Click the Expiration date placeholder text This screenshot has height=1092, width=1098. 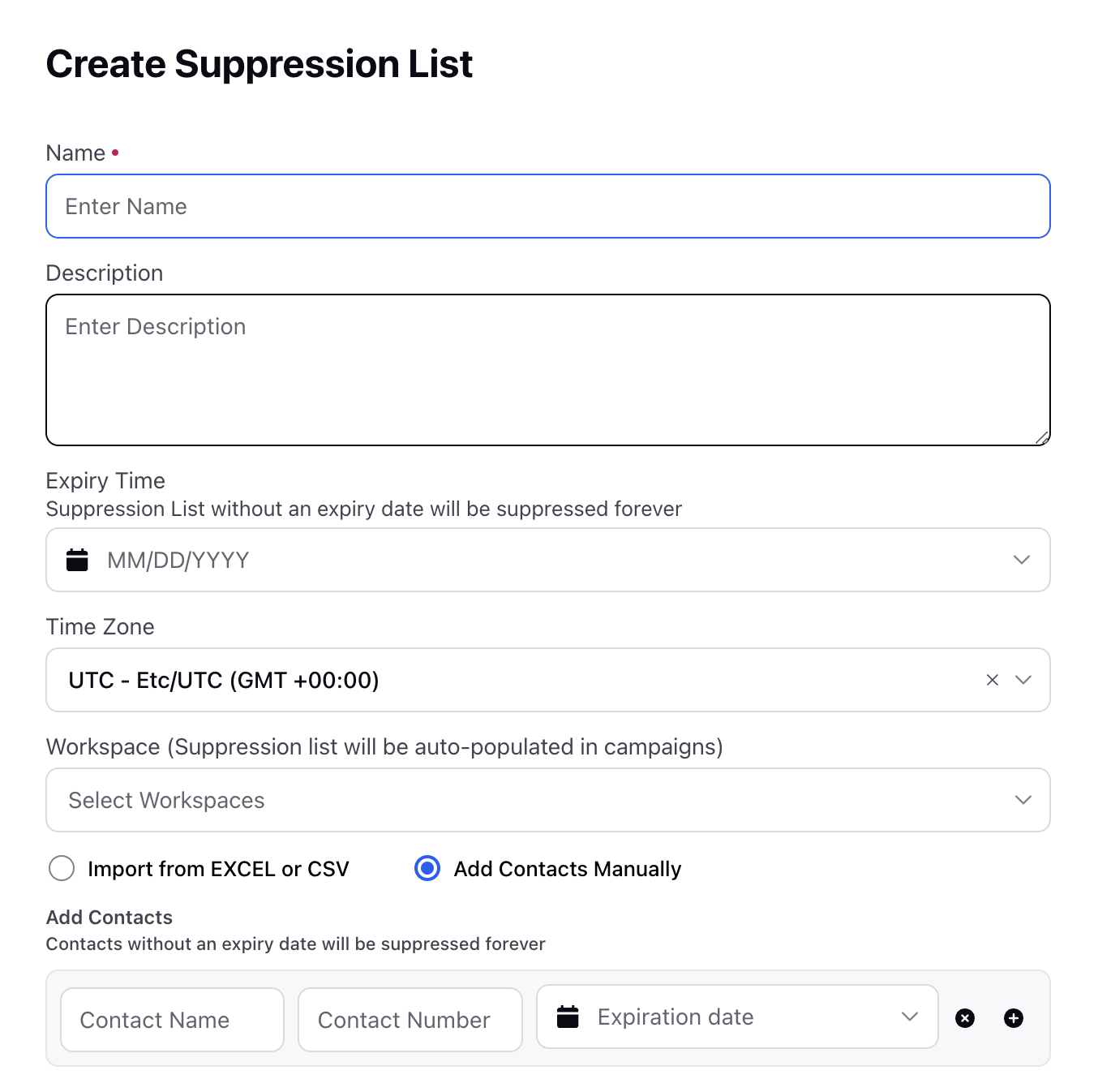(x=676, y=1017)
